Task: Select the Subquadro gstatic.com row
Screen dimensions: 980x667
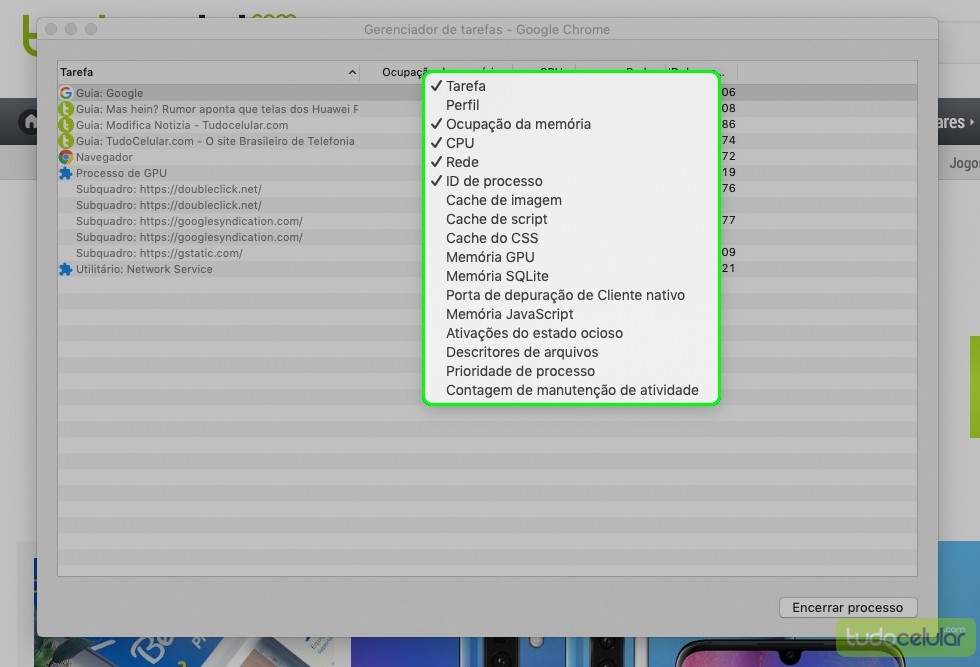Action: [x=158, y=253]
